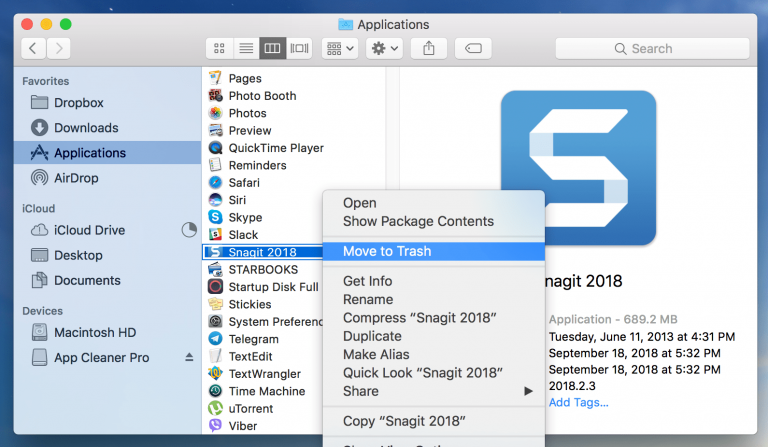
Task: Expand the Share submenu
Action: 433,391
